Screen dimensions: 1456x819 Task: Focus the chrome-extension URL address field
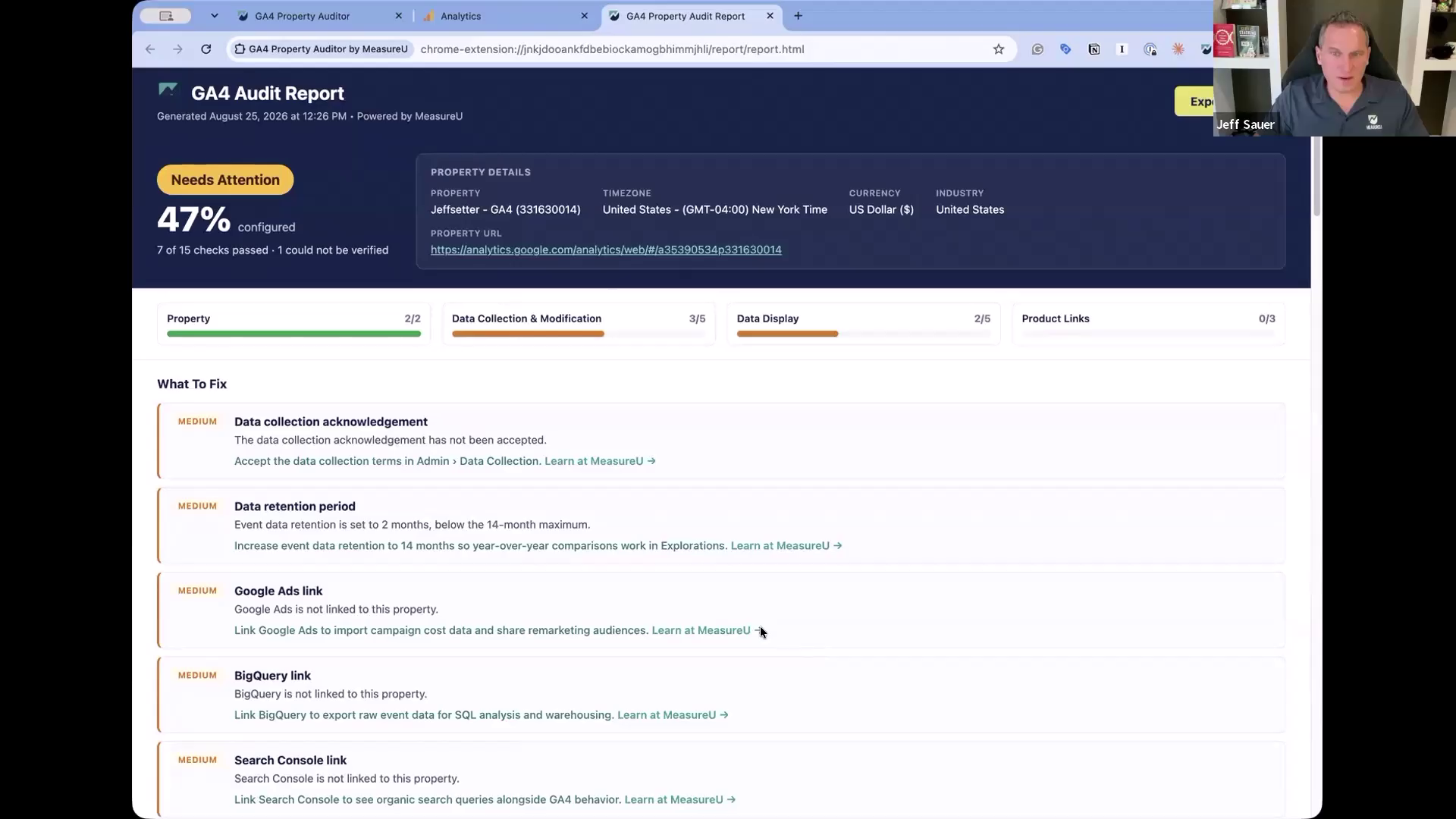coord(612,49)
